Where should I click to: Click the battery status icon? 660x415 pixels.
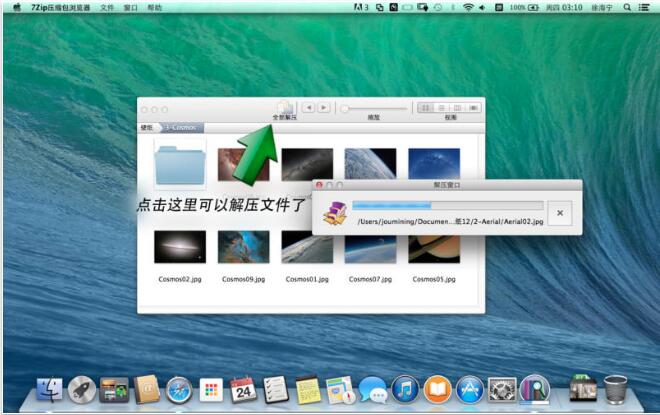coord(533,7)
